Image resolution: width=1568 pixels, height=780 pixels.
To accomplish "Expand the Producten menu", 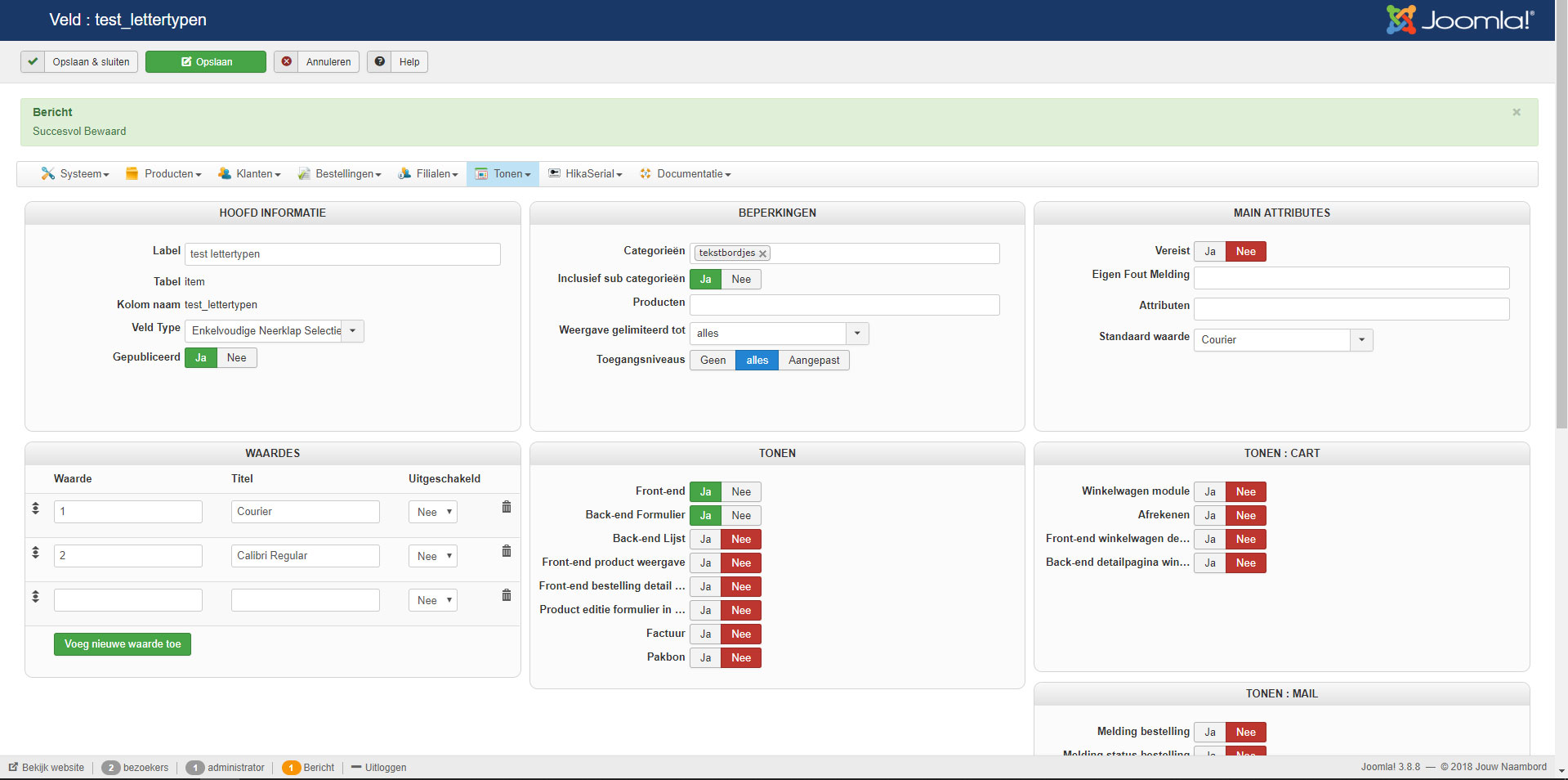I will (163, 173).
